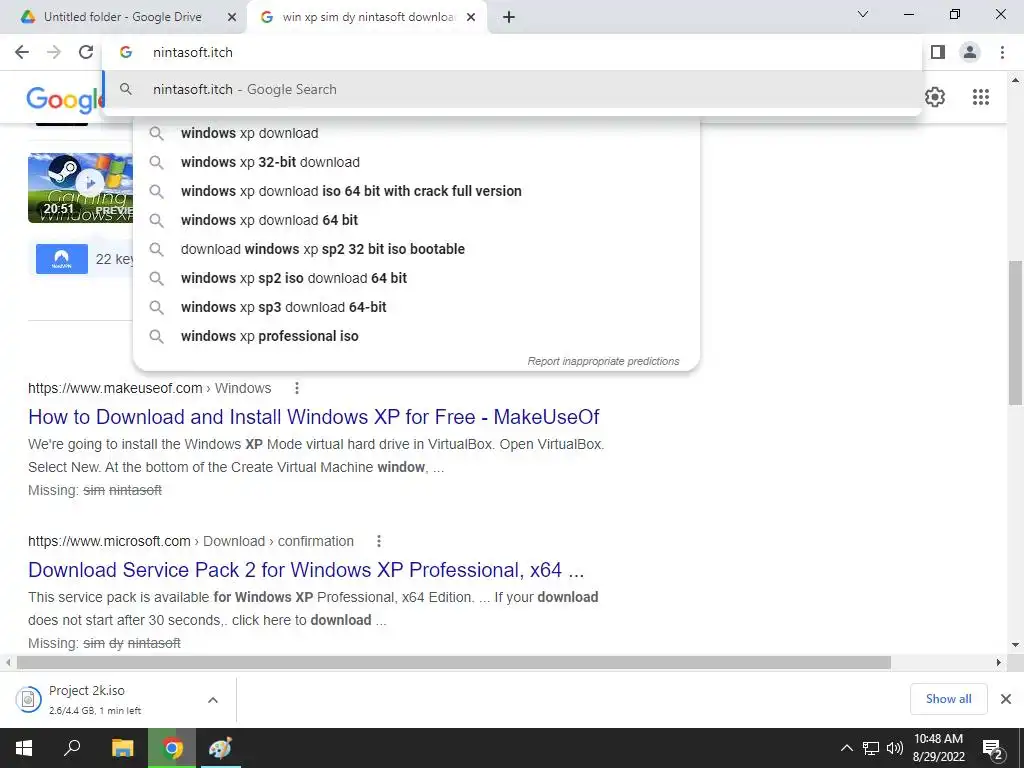Image resolution: width=1024 pixels, height=768 pixels.
Task: Open Windows taskbar search
Action: click(x=72, y=748)
